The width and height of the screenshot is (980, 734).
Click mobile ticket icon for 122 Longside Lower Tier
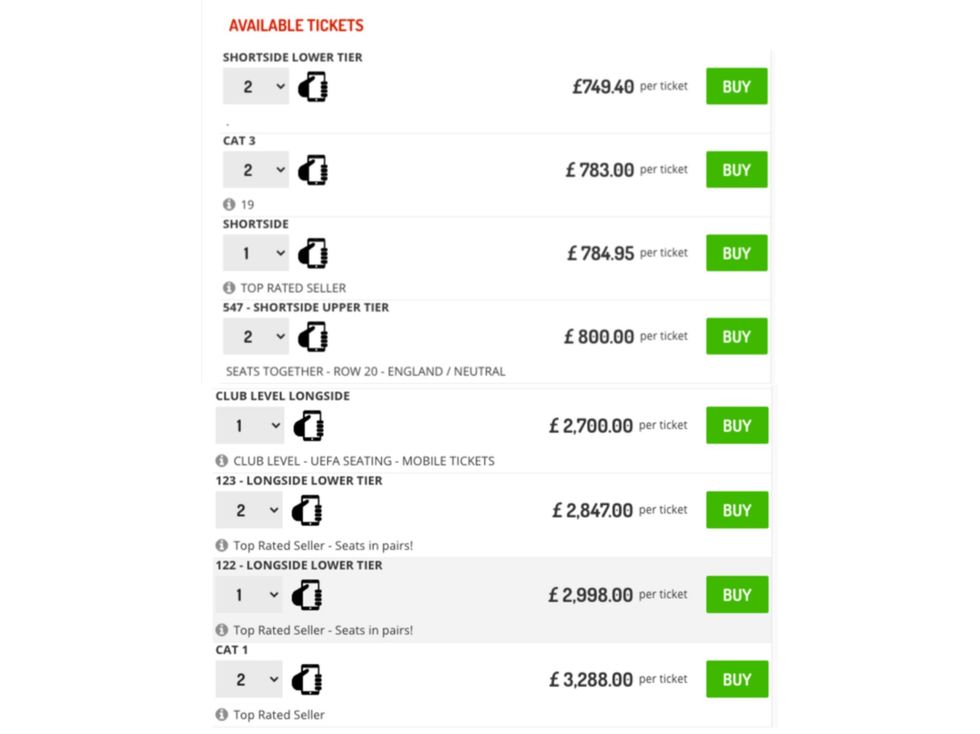click(x=307, y=595)
